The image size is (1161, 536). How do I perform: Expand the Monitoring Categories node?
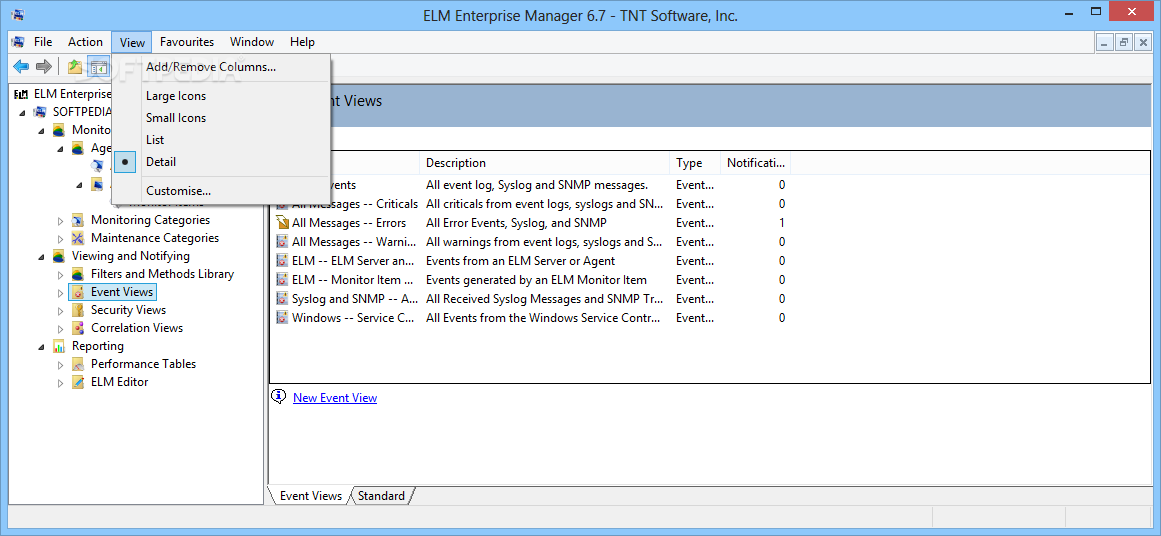pyautogui.click(x=61, y=221)
